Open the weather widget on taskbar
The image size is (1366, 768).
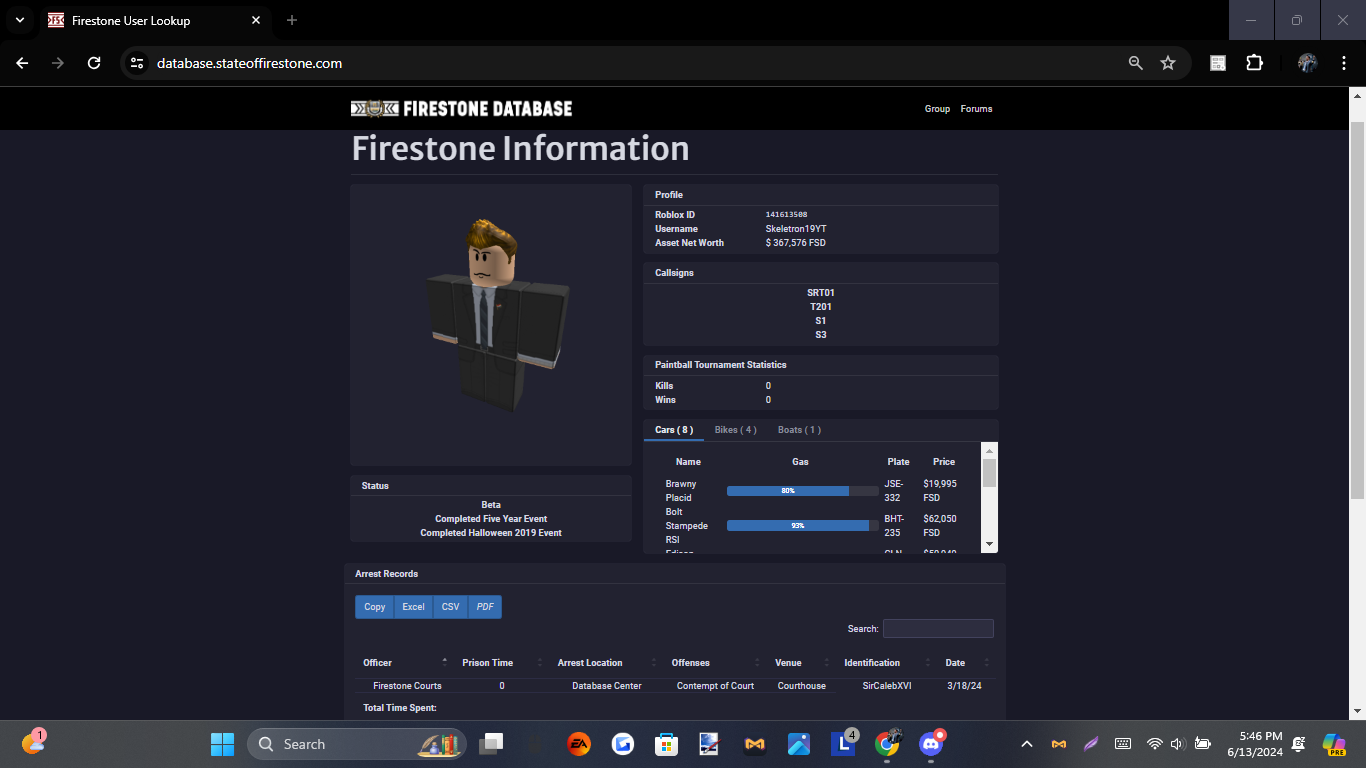pyautogui.click(x=33, y=743)
